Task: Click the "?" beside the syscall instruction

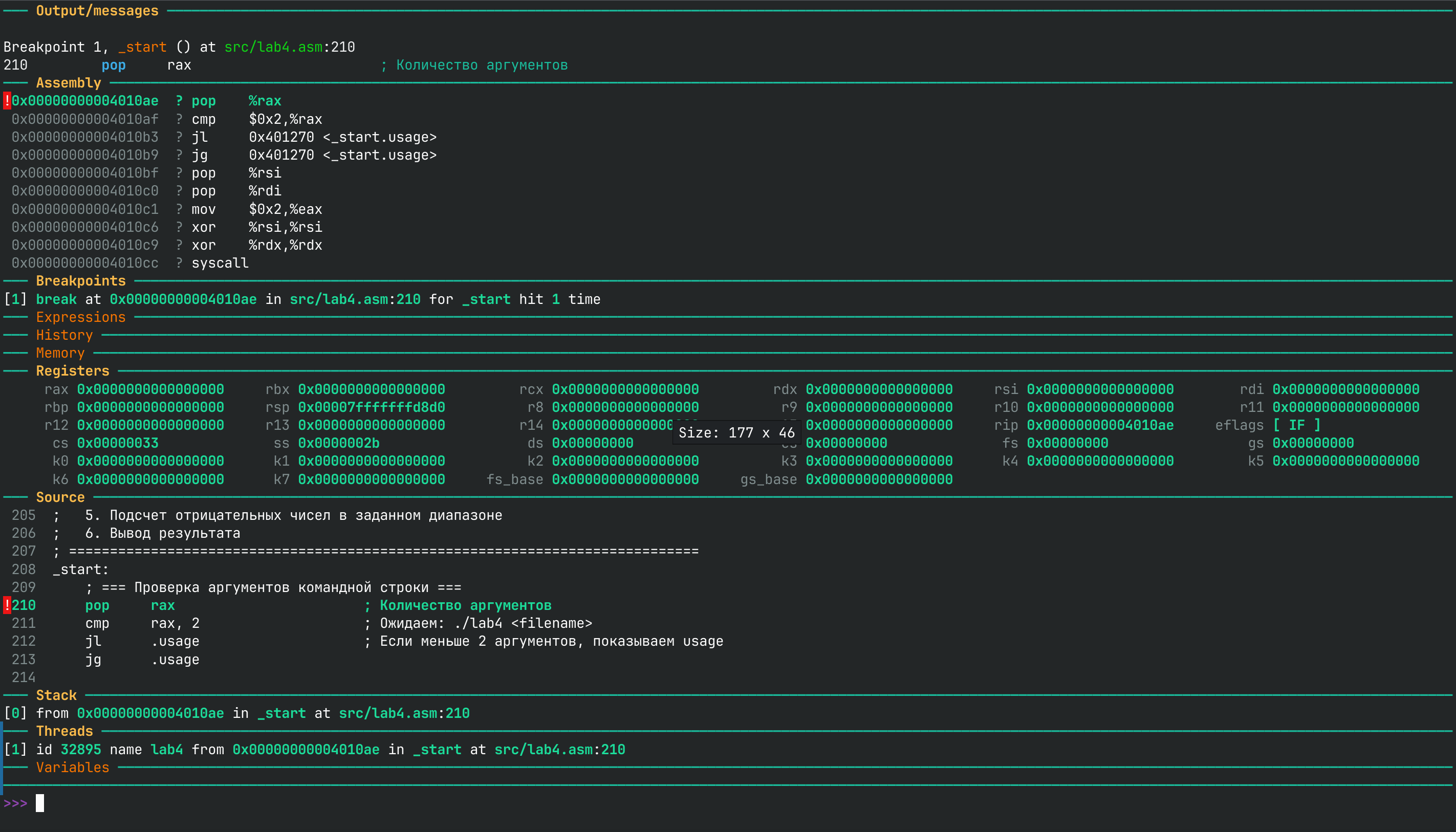Action: point(179,263)
